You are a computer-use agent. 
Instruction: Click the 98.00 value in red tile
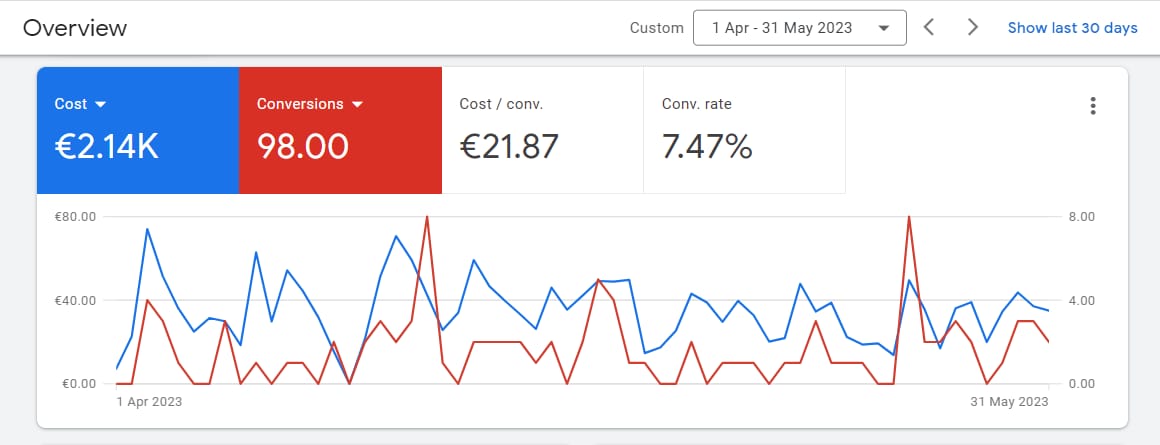(303, 147)
